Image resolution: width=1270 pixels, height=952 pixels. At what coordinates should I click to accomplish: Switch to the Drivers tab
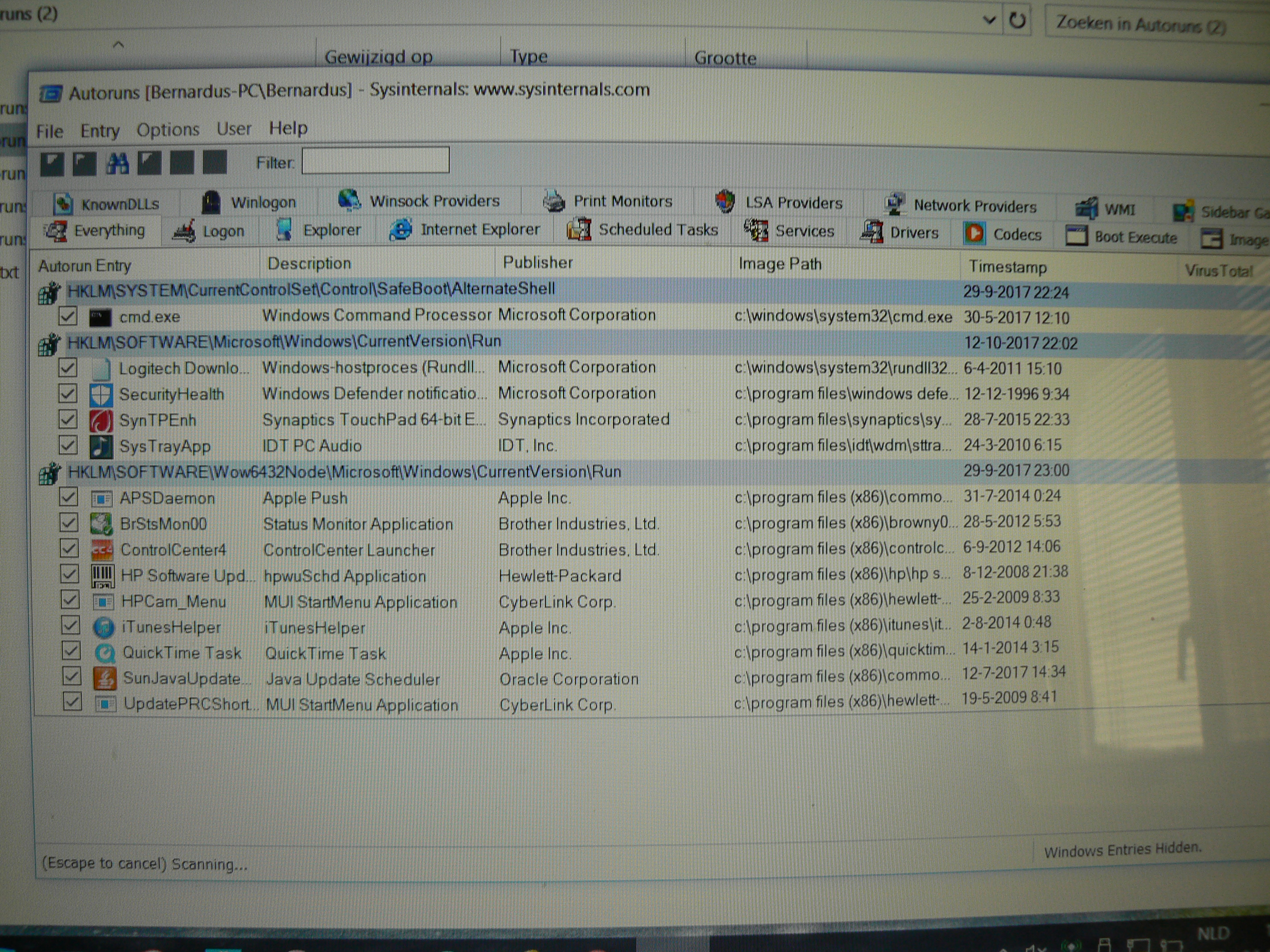click(900, 233)
